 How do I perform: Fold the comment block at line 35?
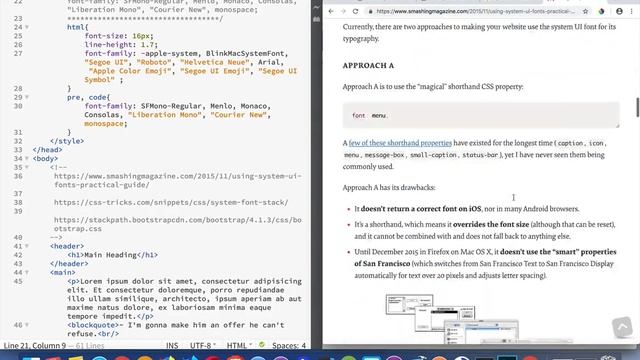pyautogui.click(x=27, y=167)
